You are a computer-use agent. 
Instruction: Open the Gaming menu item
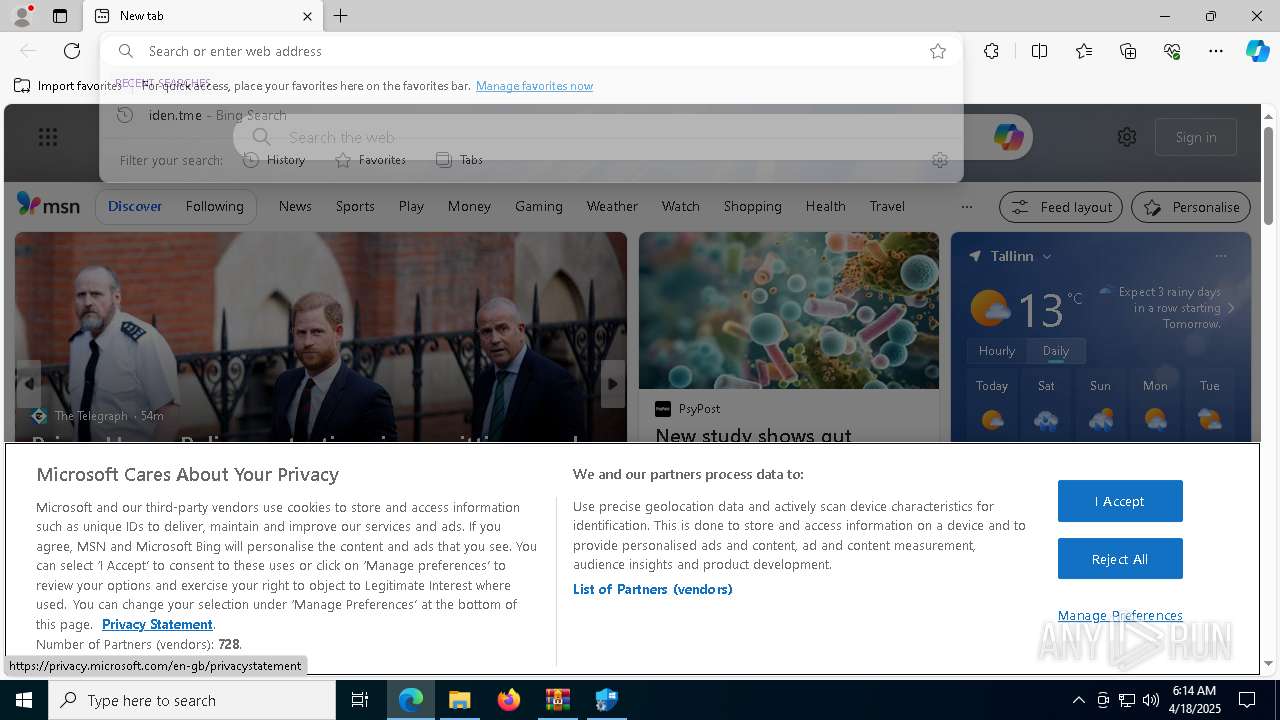click(x=539, y=206)
